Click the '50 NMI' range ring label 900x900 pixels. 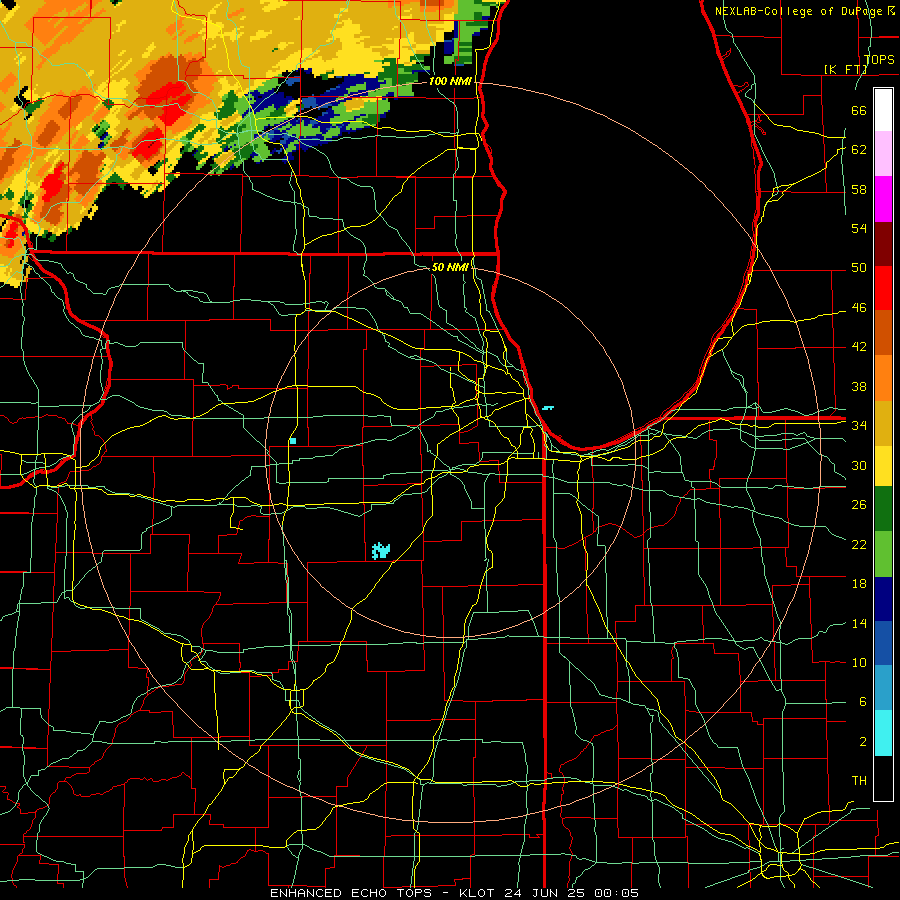[x=450, y=267]
